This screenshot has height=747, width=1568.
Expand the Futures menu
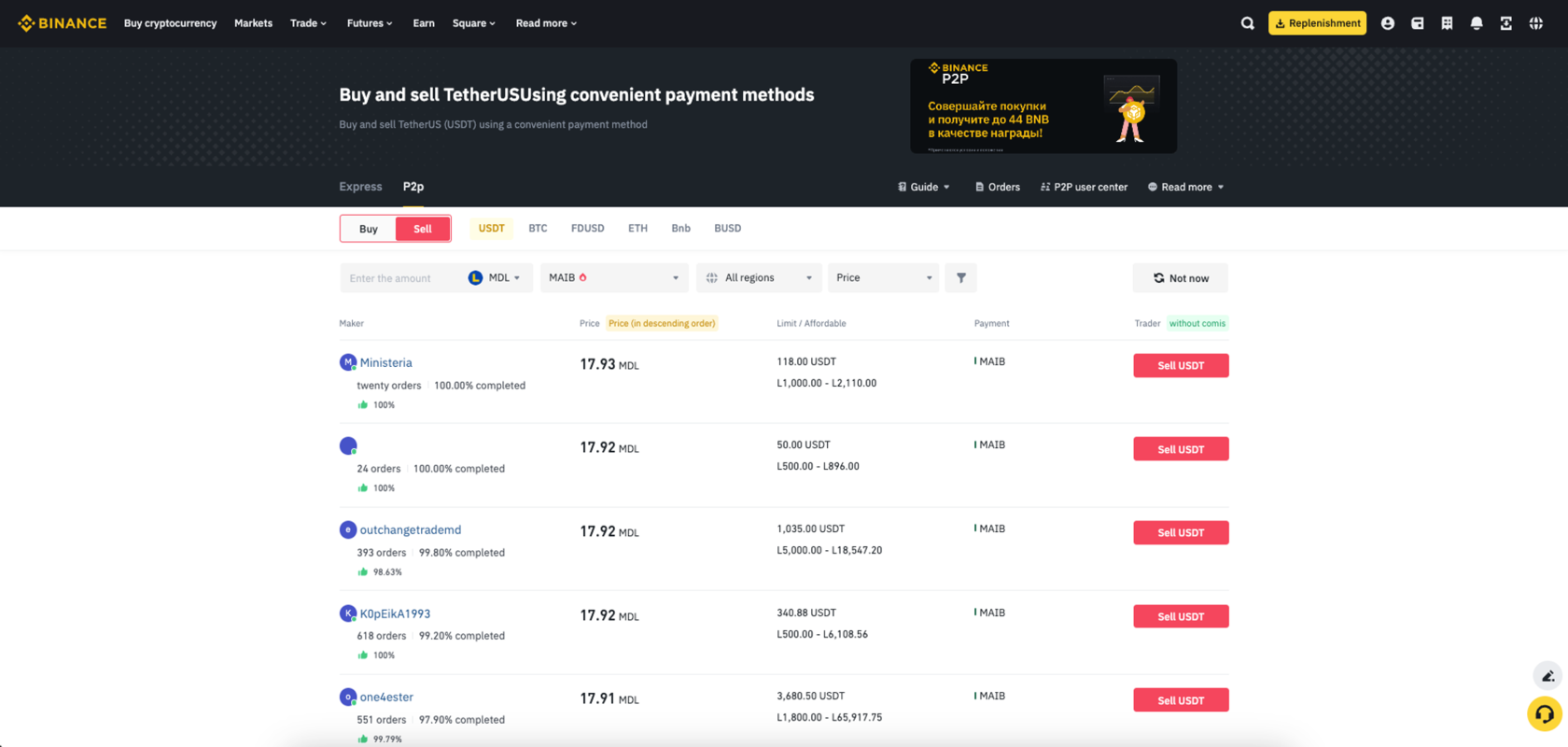[370, 23]
